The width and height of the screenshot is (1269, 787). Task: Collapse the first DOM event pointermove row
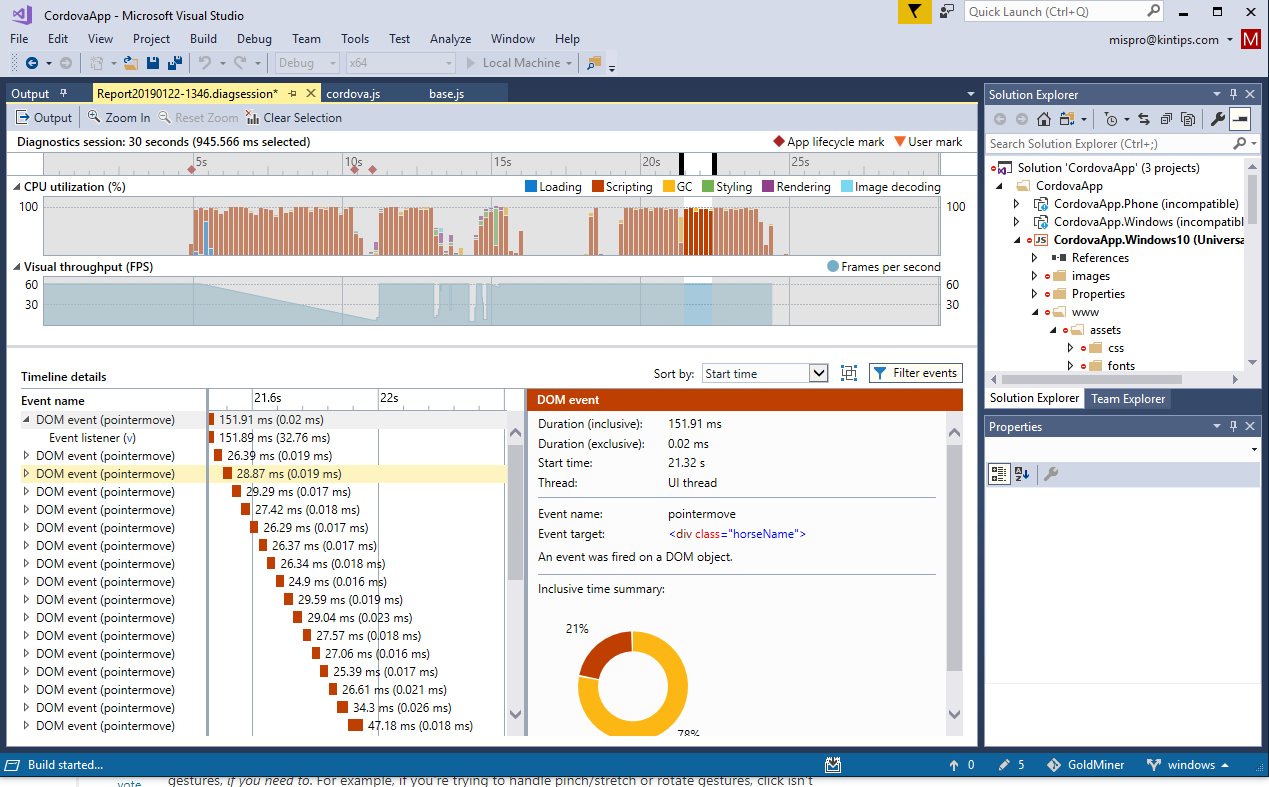pos(27,420)
